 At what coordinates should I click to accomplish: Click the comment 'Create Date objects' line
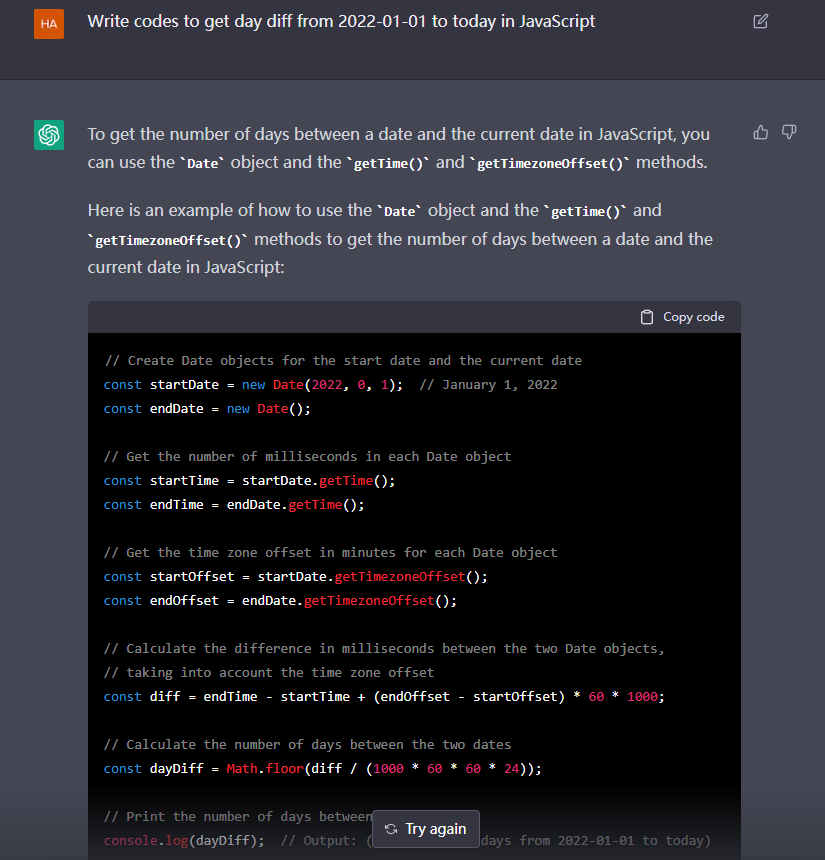342,361
